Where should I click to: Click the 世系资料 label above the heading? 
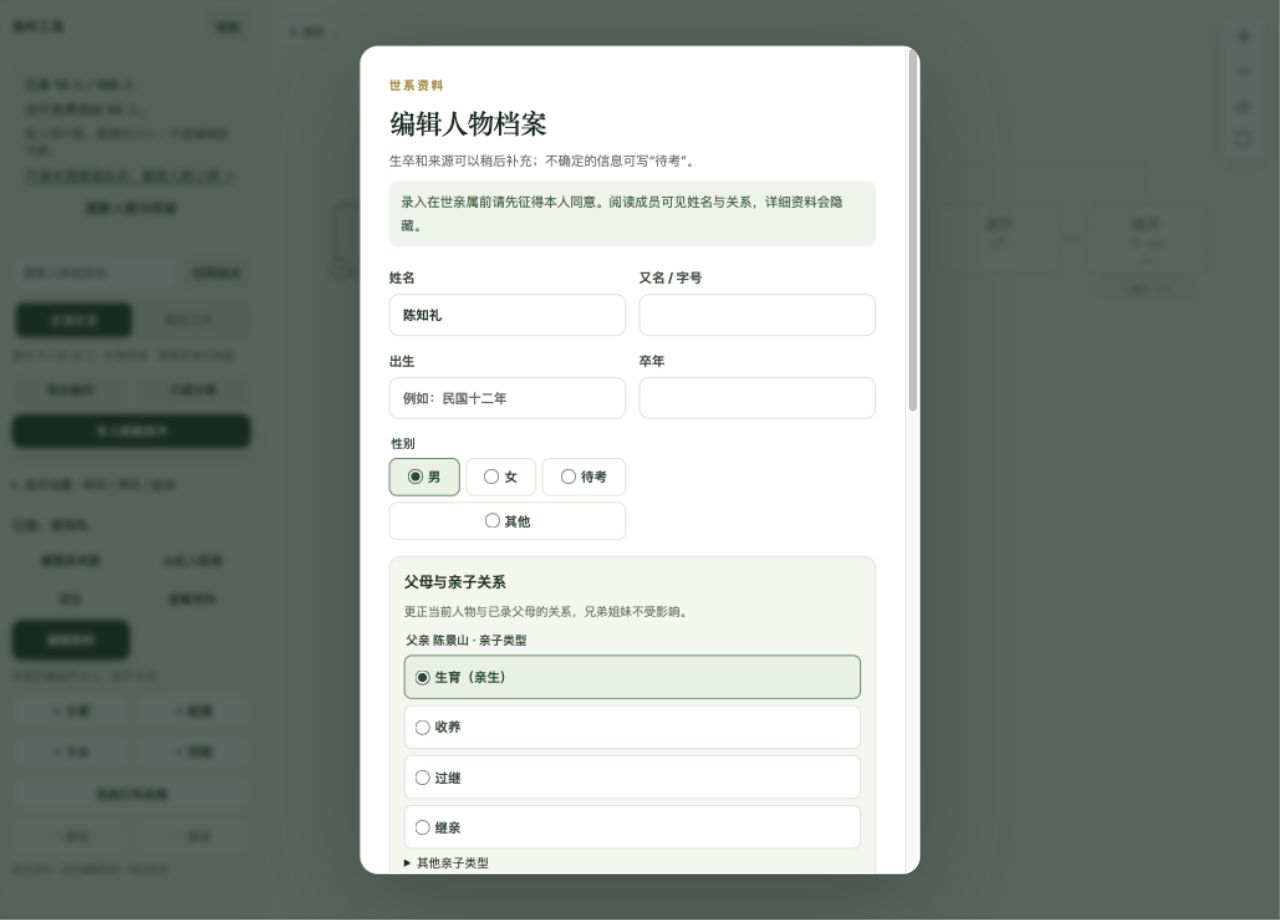(x=416, y=86)
